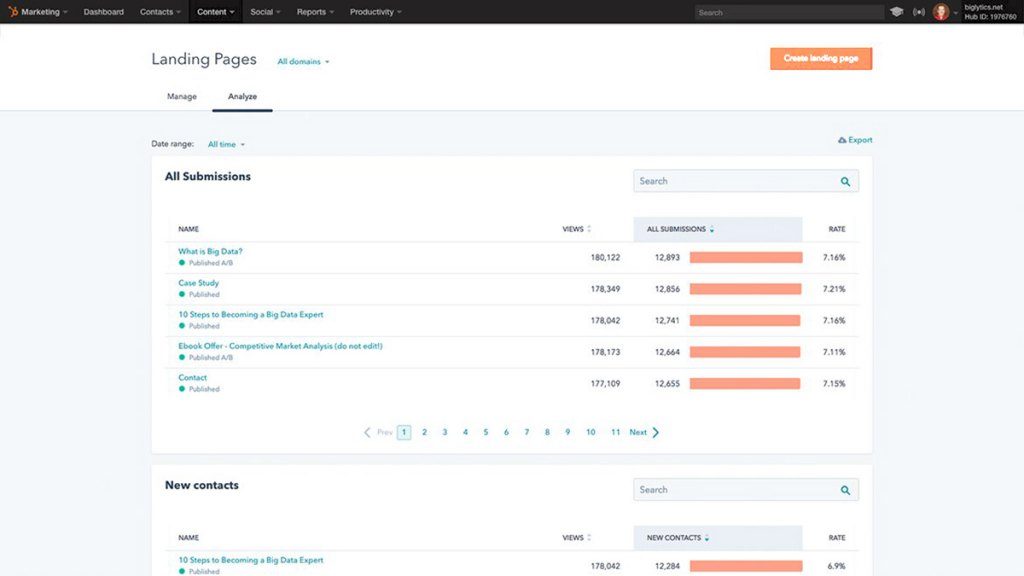Click the submissions bar for Contact row
Screen dimensions: 1024x576
tap(745, 383)
